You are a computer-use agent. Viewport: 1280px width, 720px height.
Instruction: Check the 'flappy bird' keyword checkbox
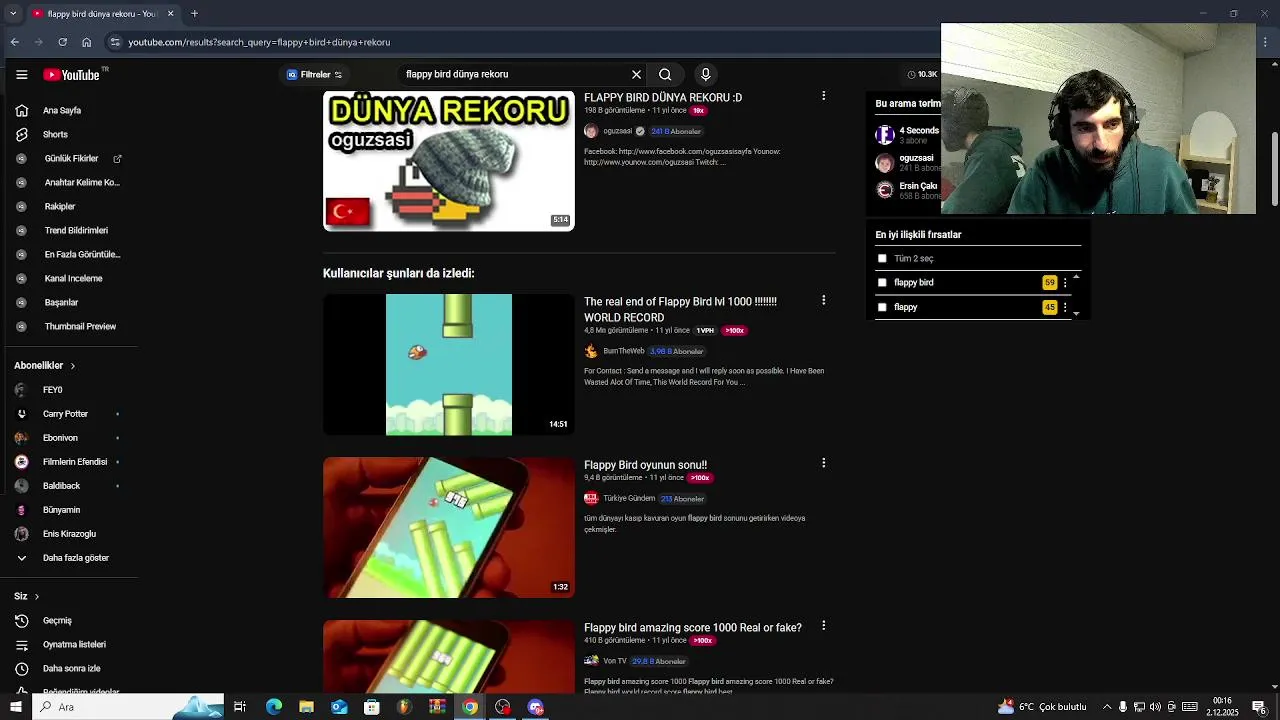tap(882, 283)
